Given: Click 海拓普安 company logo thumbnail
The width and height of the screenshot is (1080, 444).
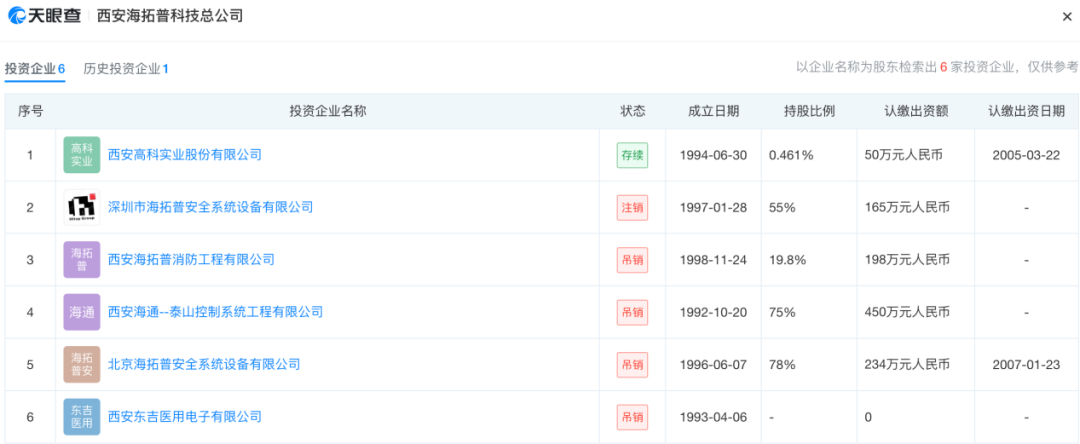Looking at the screenshot, I should [x=82, y=364].
